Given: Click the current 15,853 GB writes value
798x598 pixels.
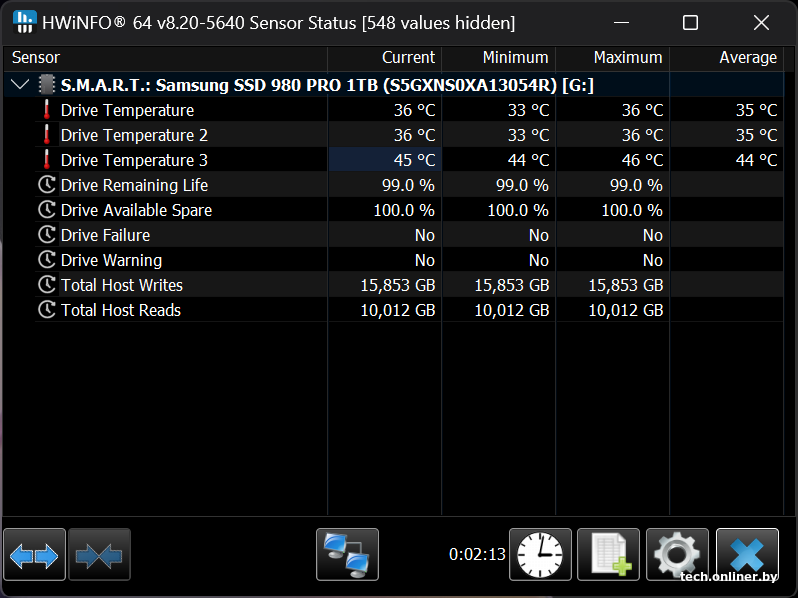Looking at the screenshot, I should pos(398,285).
